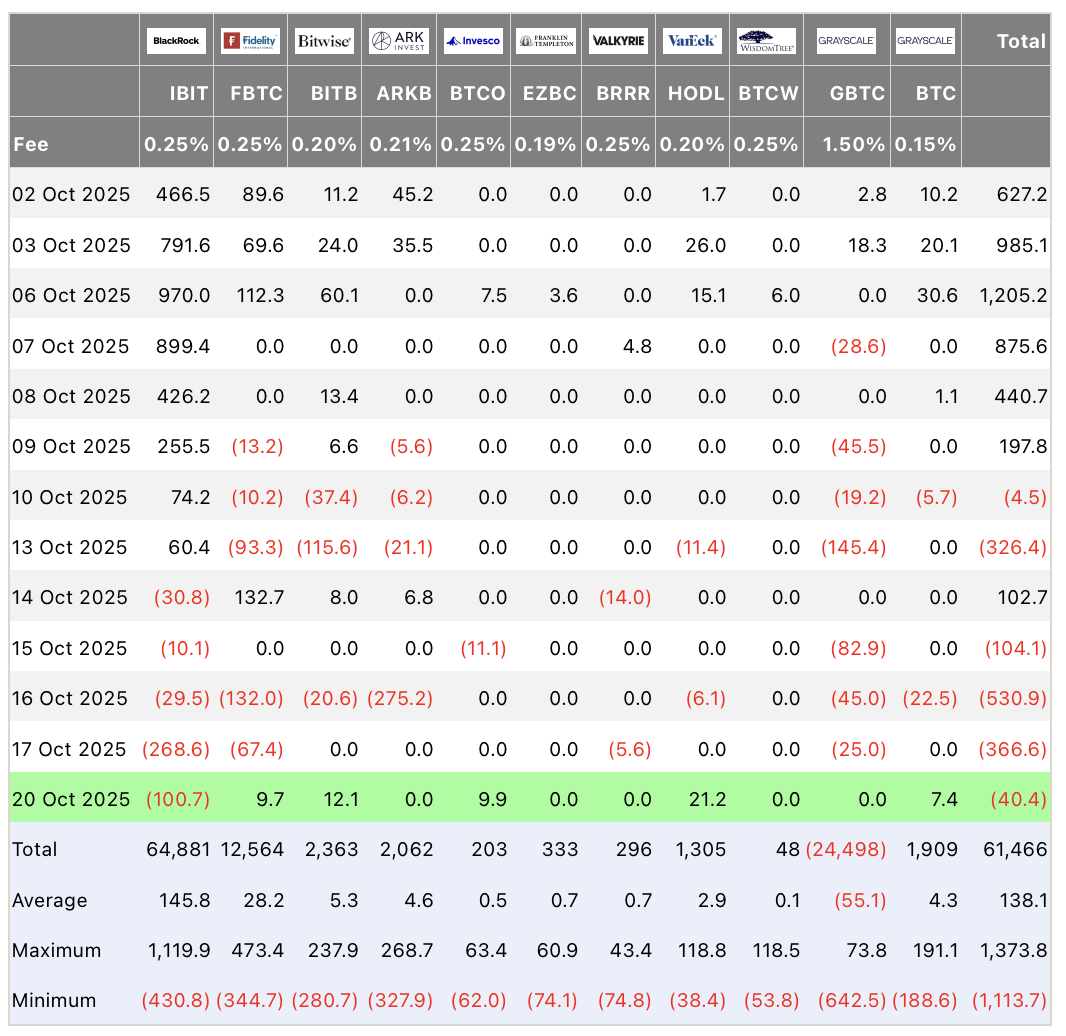Click the VanEck logo

click(693, 41)
